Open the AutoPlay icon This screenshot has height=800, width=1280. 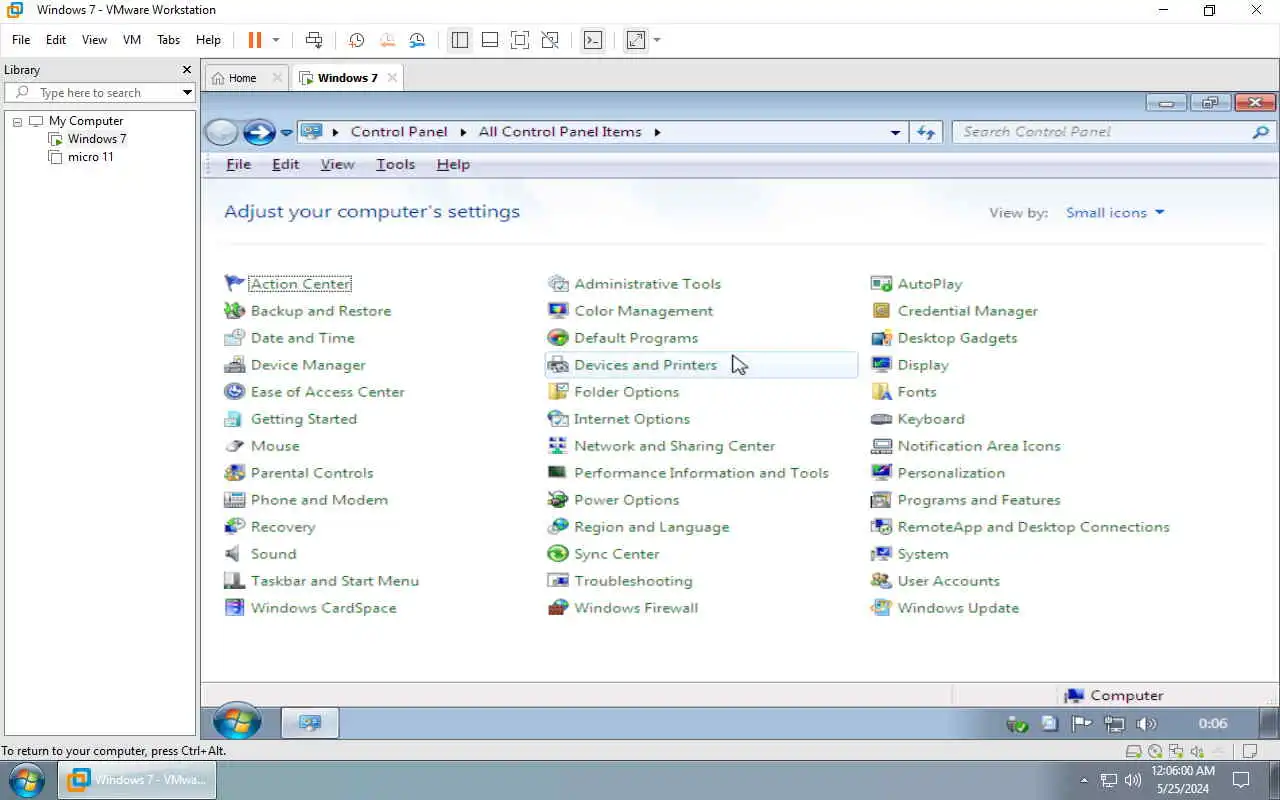click(x=881, y=284)
